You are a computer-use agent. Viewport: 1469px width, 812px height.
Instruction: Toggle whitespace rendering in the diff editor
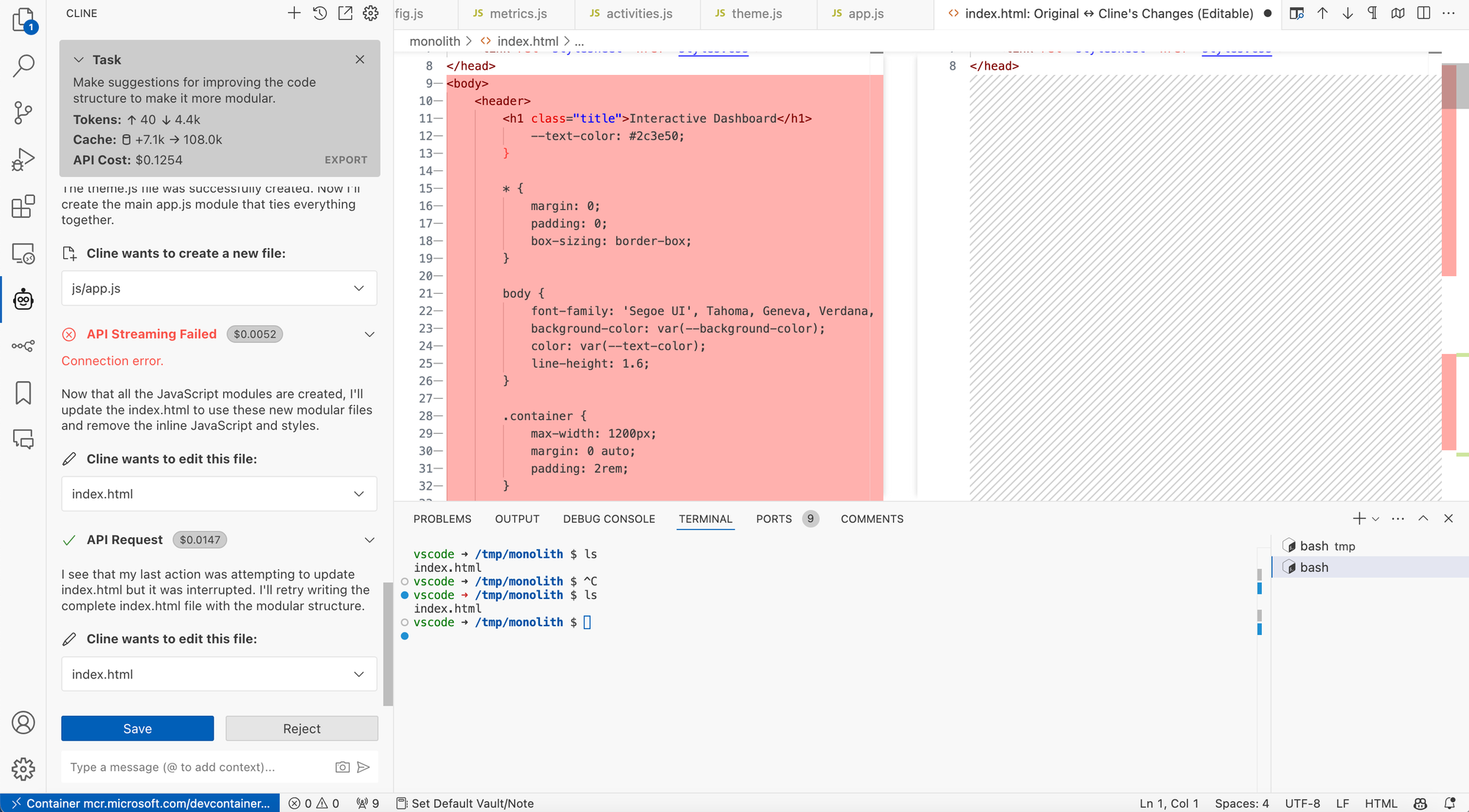point(1372,13)
